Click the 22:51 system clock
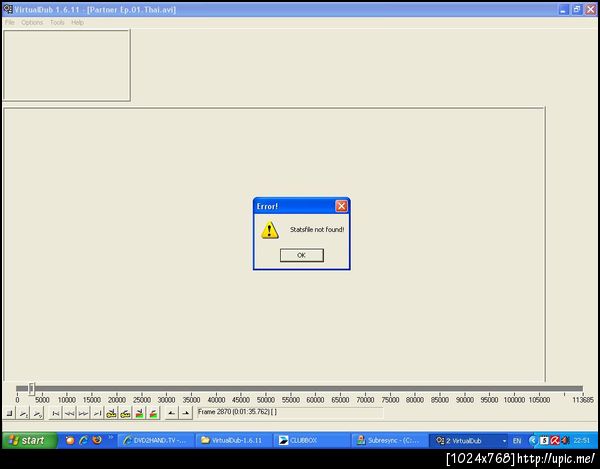600x469 pixels. [582, 441]
